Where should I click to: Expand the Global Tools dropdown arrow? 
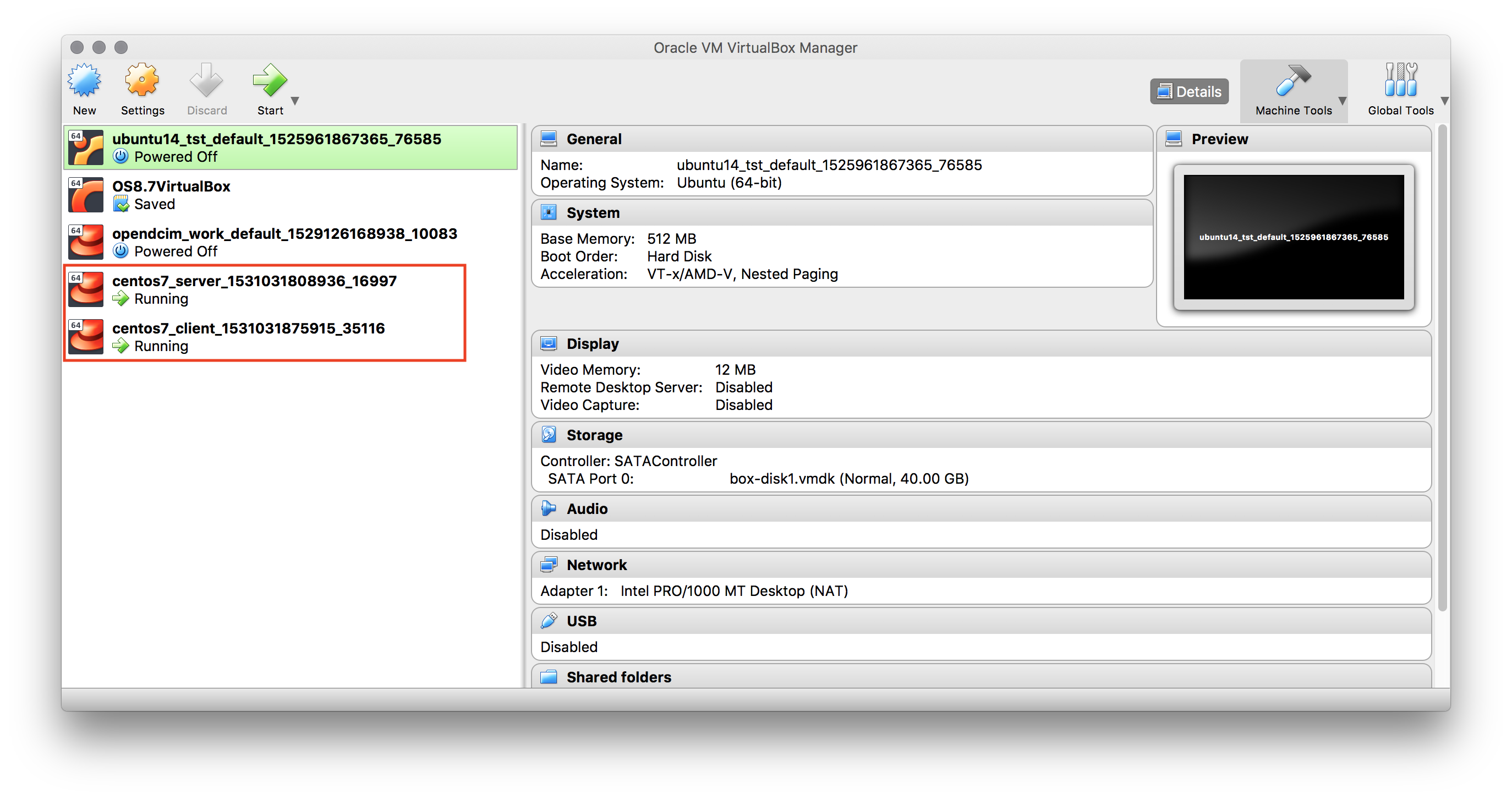1445,101
